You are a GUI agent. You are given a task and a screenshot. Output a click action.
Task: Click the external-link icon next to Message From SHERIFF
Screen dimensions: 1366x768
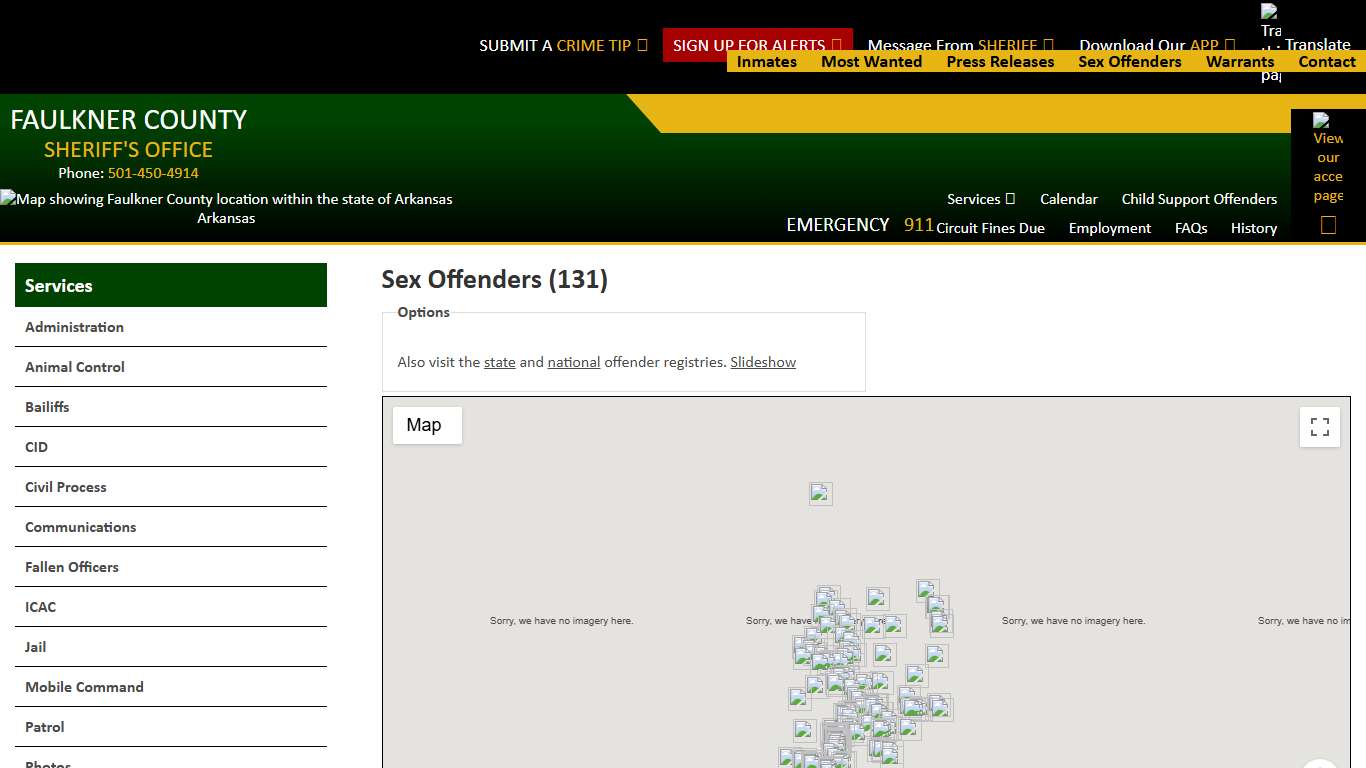point(1049,45)
